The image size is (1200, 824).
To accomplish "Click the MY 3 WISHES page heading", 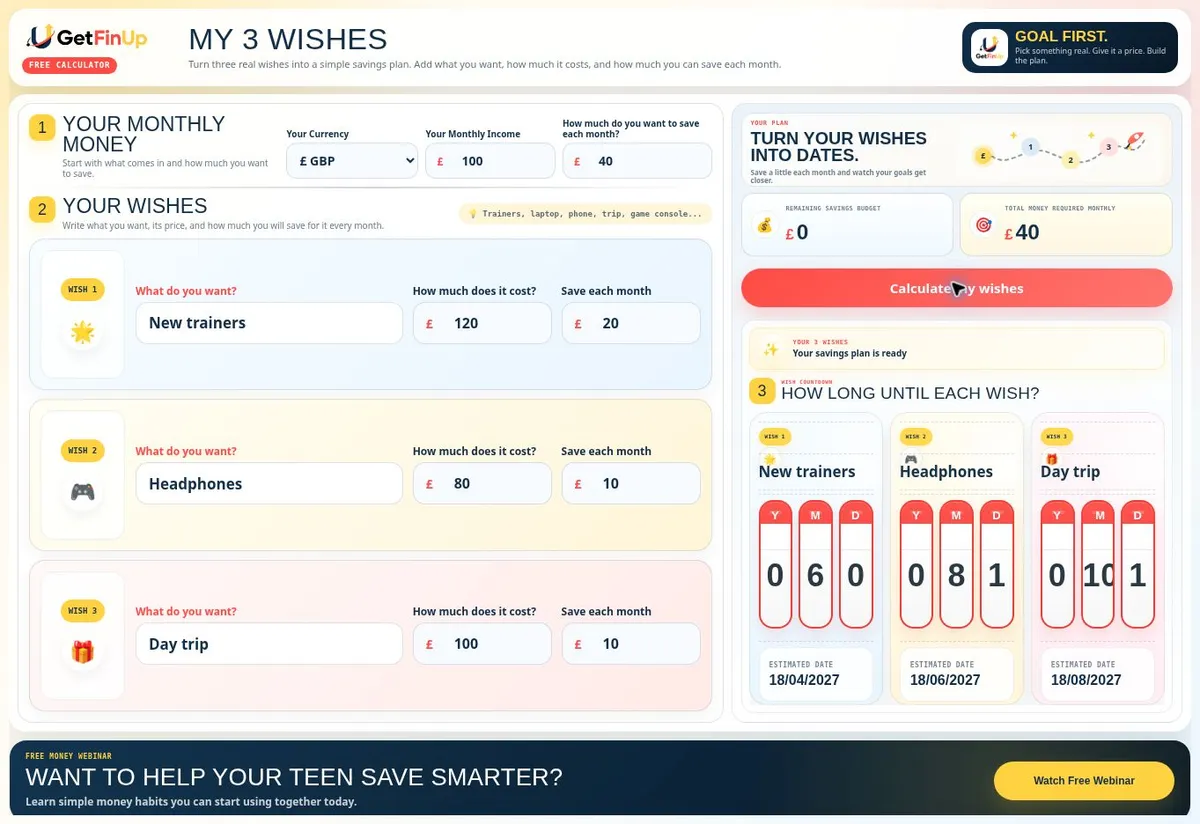I will [x=288, y=39].
